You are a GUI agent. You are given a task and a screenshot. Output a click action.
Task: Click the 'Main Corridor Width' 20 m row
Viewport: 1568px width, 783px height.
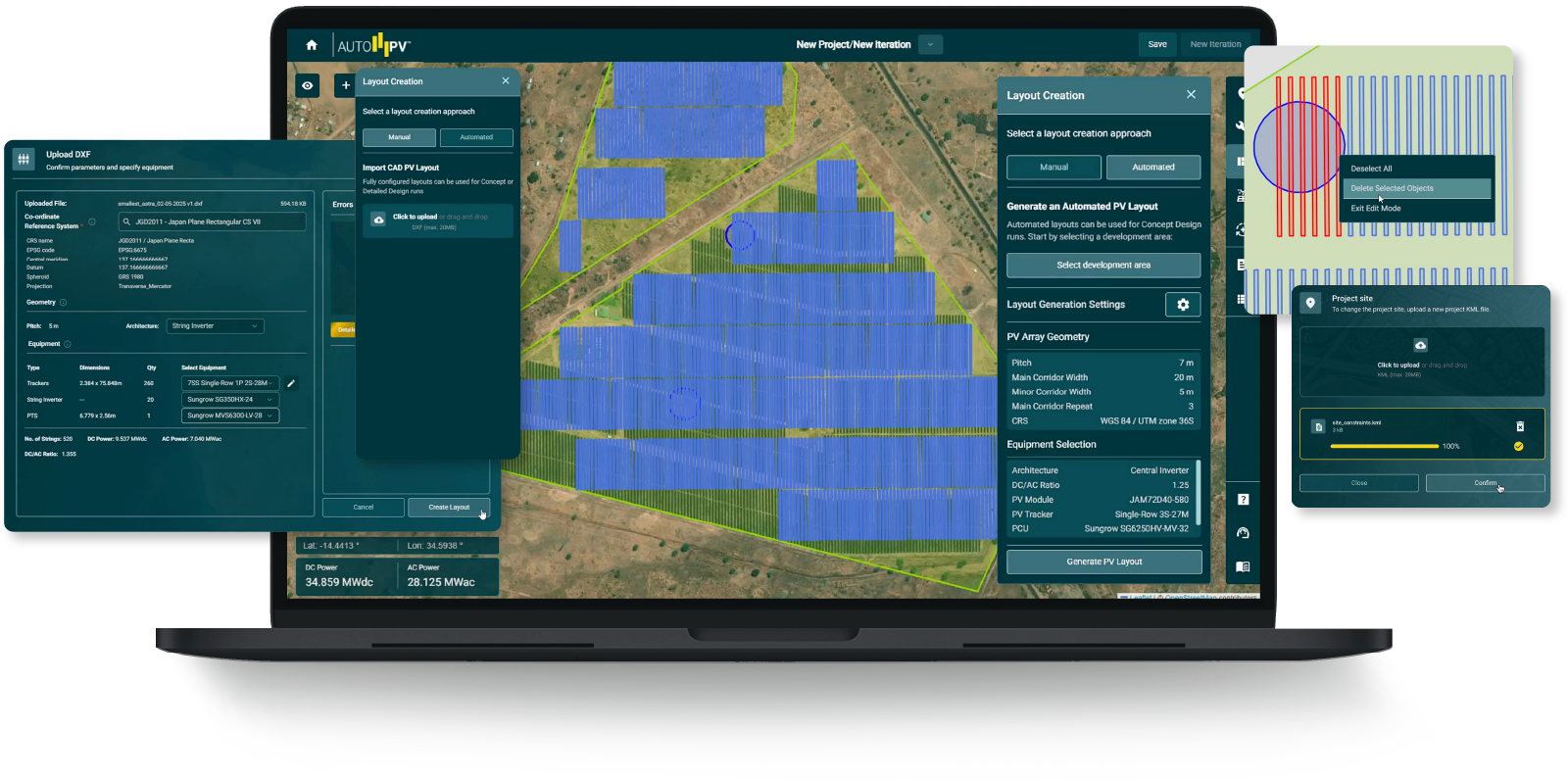[x=1102, y=377]
